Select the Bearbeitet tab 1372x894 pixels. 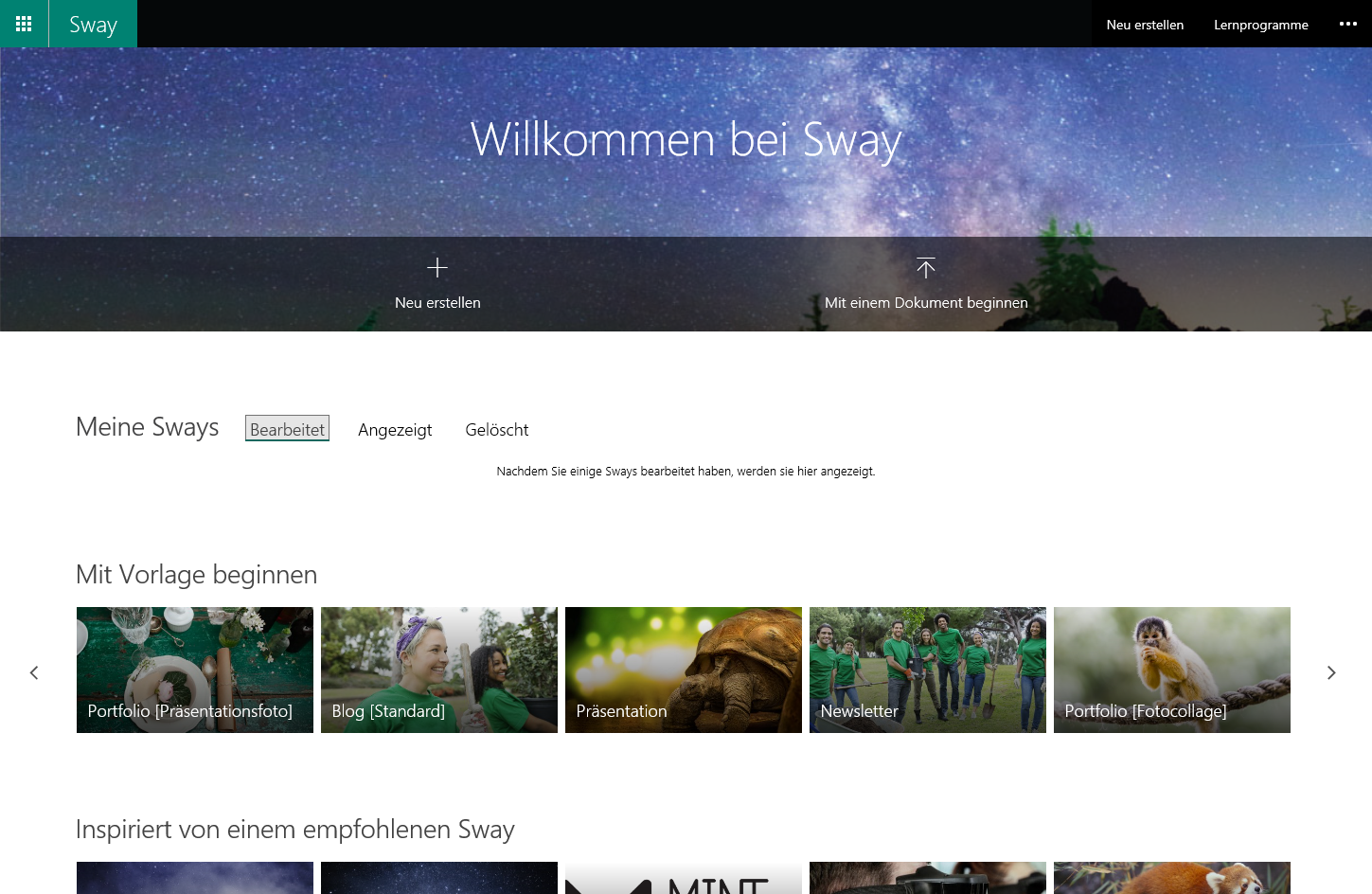pos(287,429)
